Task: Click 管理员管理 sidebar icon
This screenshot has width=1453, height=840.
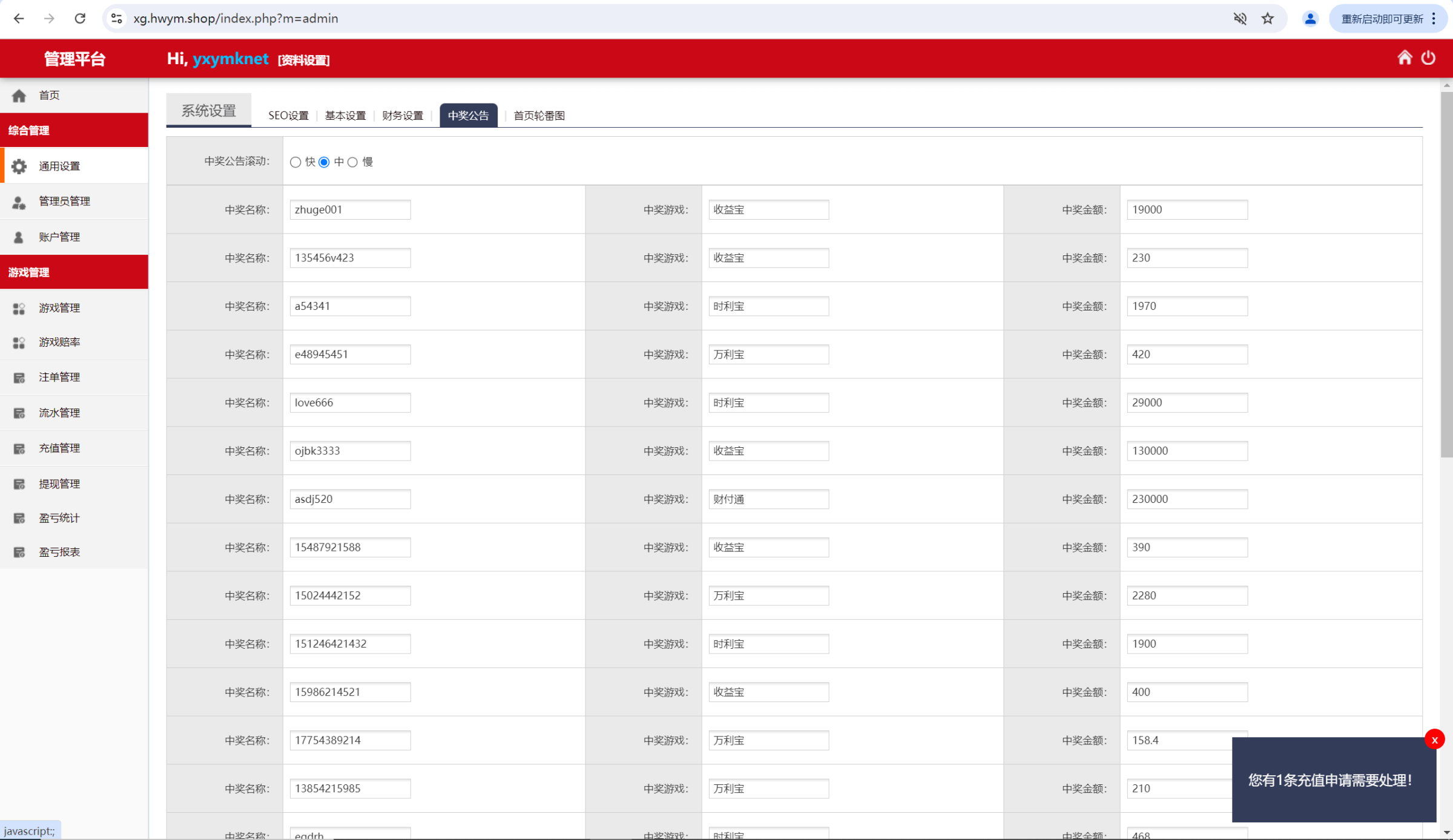Action: click(19, 202)
